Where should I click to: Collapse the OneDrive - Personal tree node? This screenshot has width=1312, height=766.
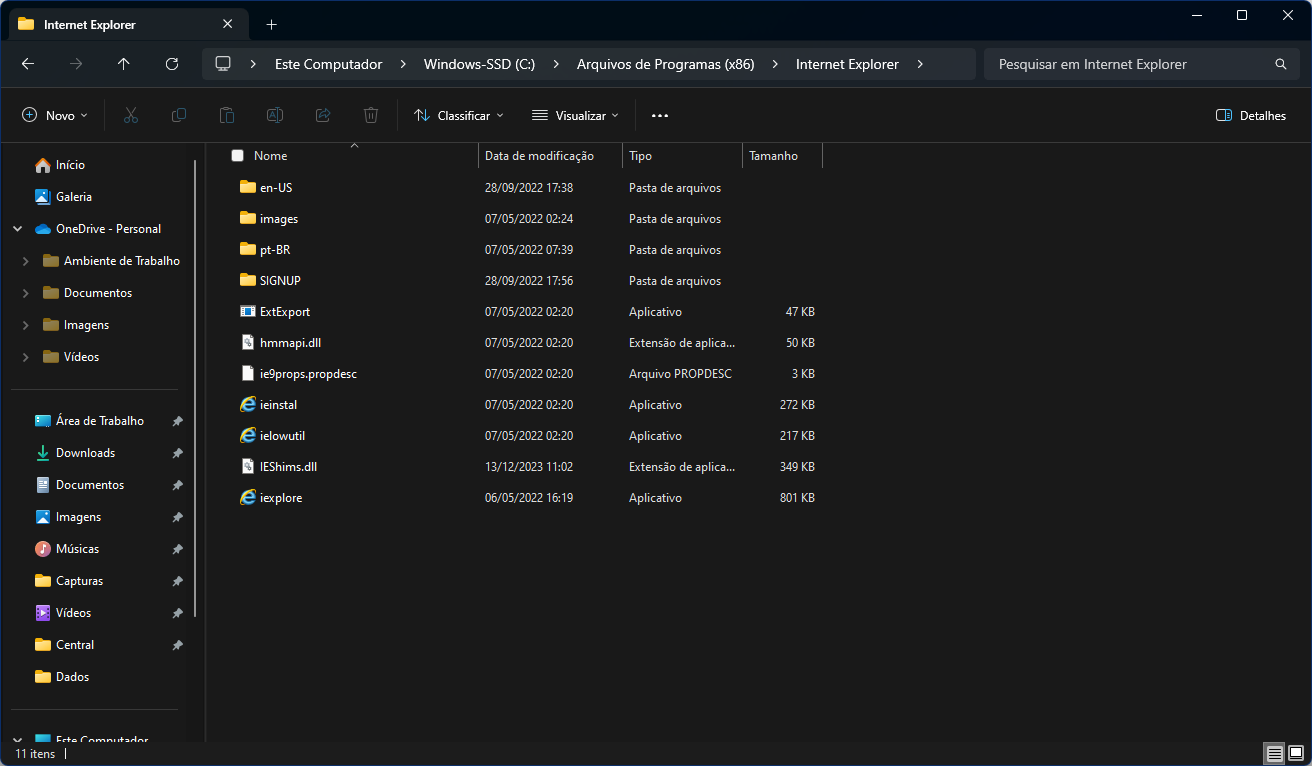pyautogui.click(x=18, y=229)
